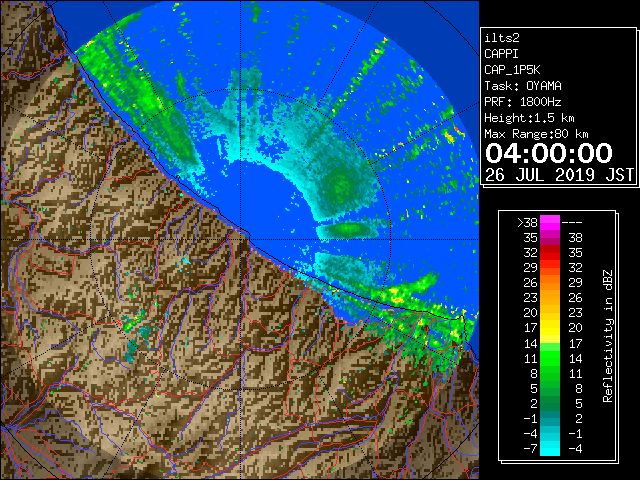640x480 pixels.
Task: Click the CAP_1P5K text
Action: coord(512,70)
